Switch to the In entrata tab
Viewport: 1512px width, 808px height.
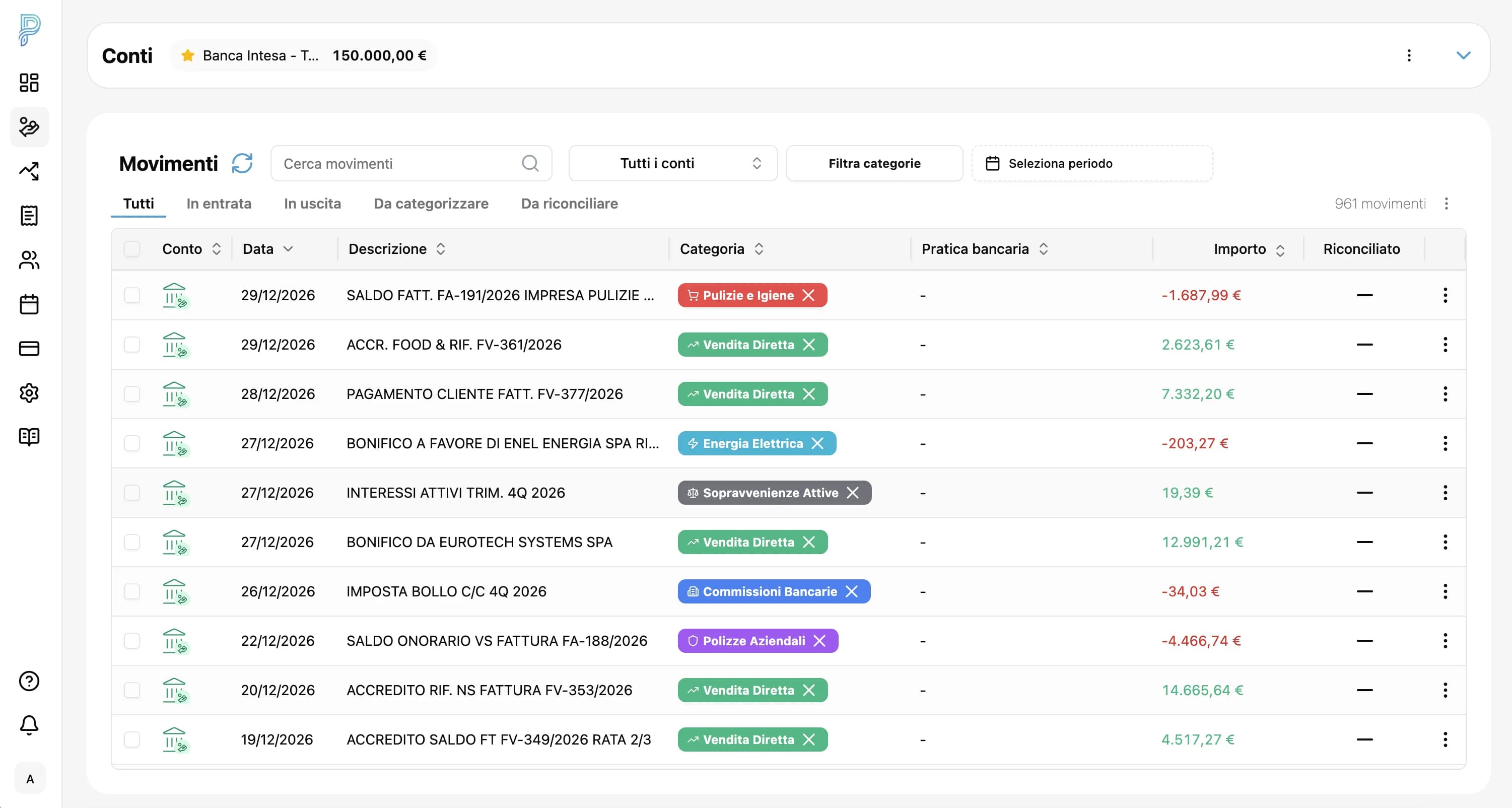pos(219,204)
